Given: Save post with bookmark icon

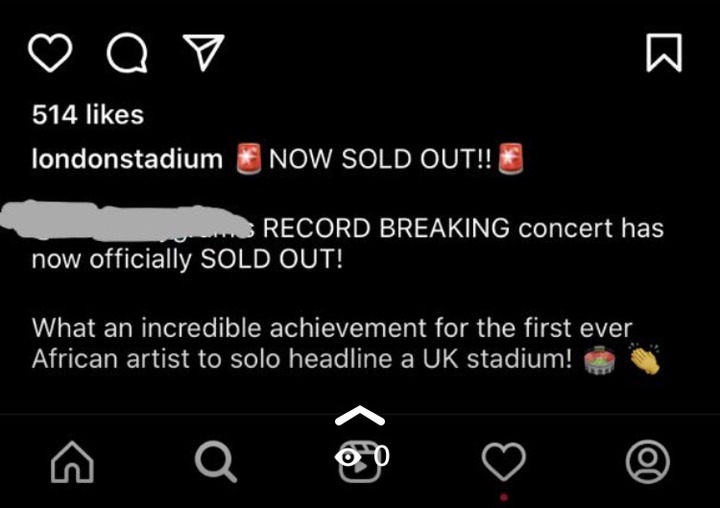Looking at the screenshot, I should [664, 53].
